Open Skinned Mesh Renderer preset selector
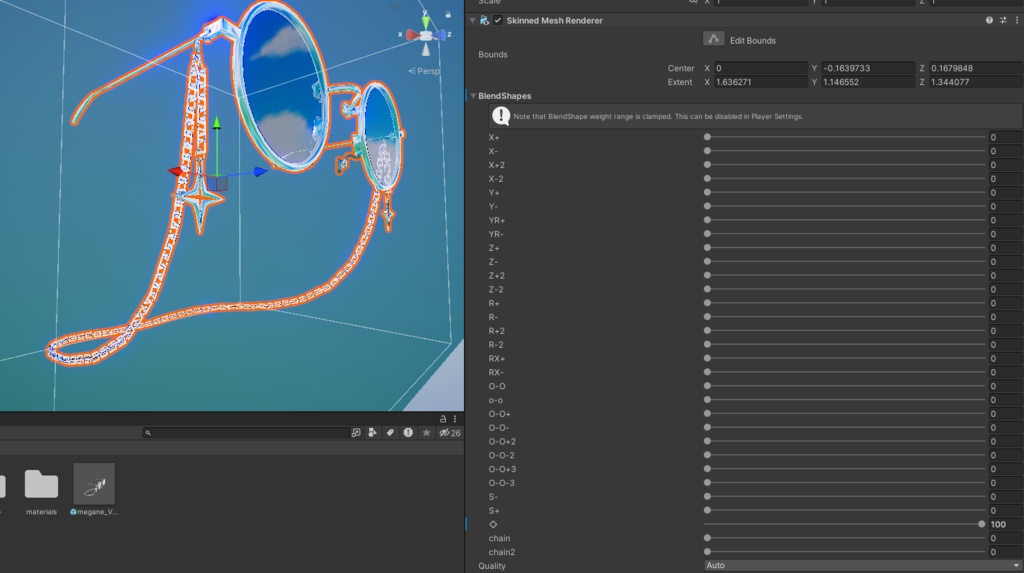The image size is (1024, 573). [1001, 20]
